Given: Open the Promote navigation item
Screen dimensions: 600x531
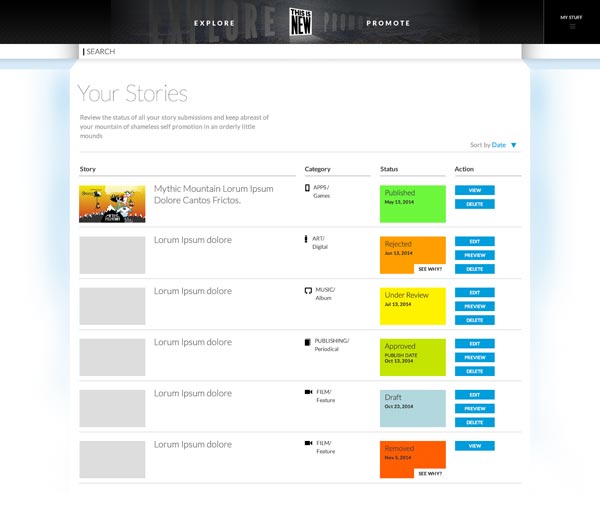Looking at the screenshot, I should 387,22.
